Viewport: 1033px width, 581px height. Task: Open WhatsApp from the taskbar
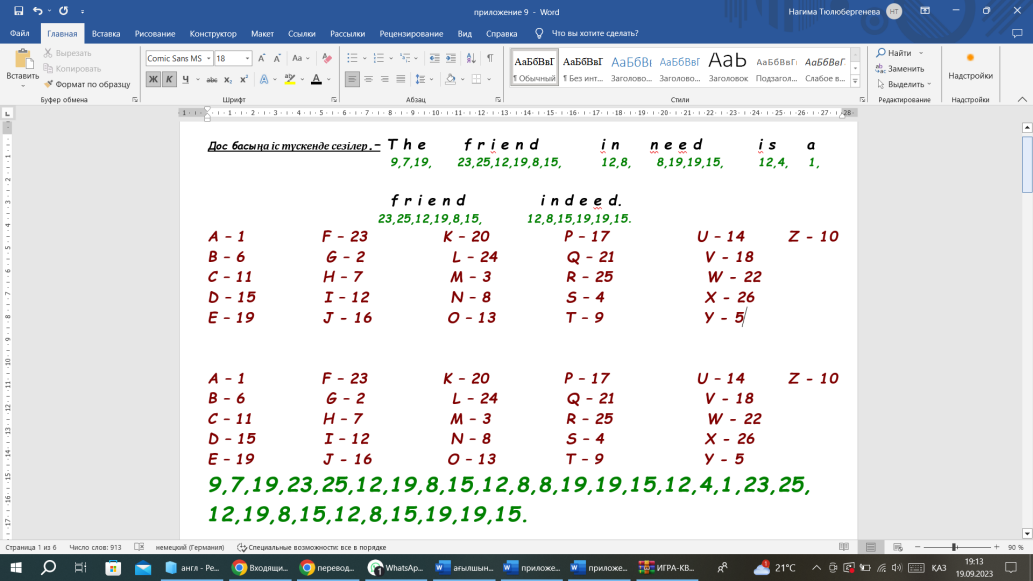396,567
